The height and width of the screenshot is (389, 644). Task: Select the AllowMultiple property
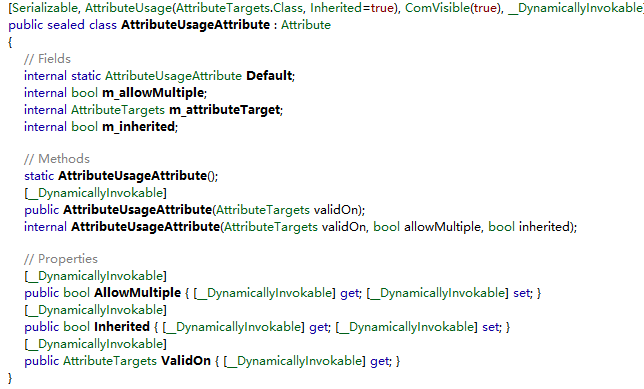[x=138, y=293]
